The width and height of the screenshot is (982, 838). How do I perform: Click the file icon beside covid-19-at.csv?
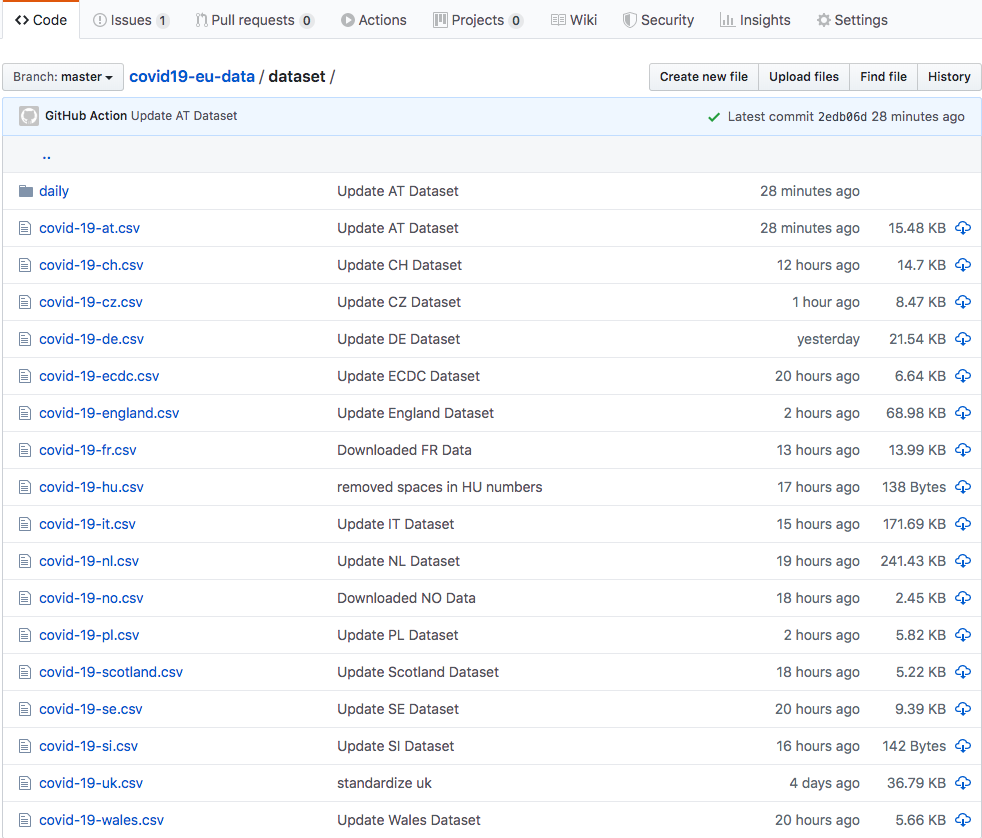pos(25,228)
